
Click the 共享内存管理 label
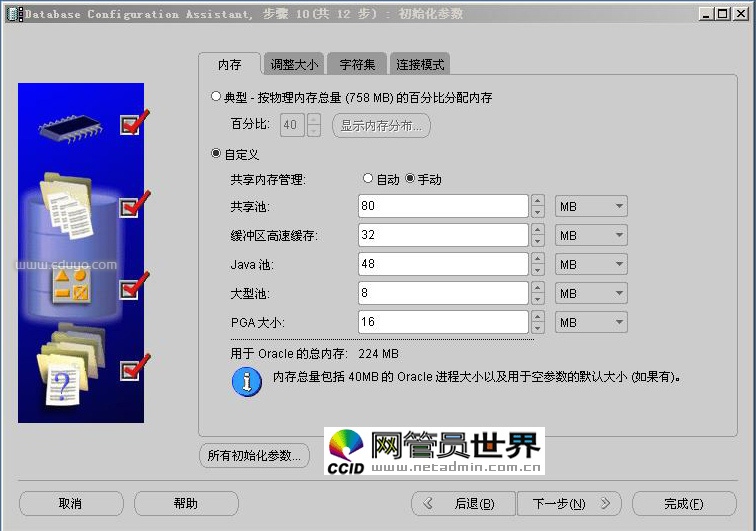(x=268, y=179)
